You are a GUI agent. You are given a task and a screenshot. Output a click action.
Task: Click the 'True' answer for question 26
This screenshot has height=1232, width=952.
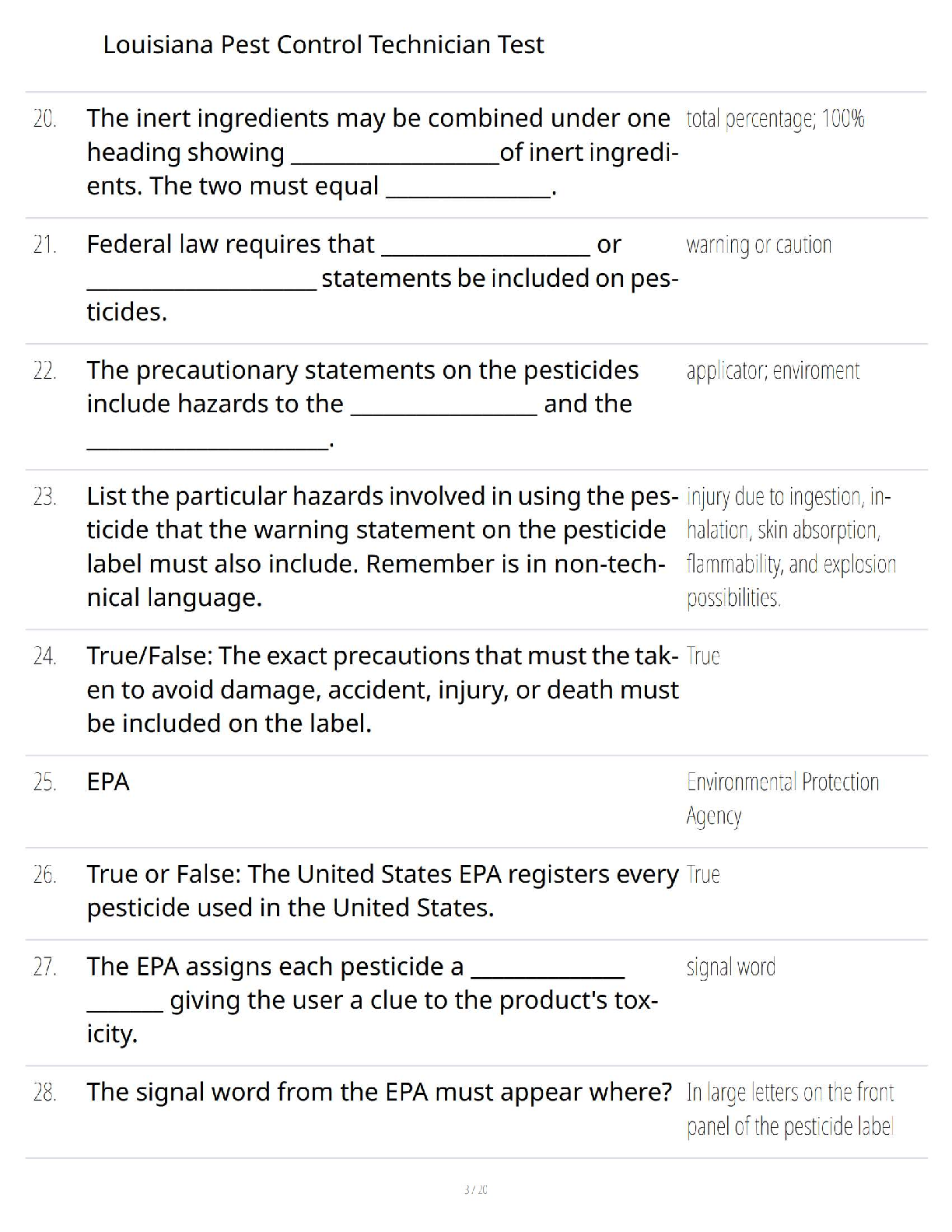pyautogui.click(x=703, y=875)
